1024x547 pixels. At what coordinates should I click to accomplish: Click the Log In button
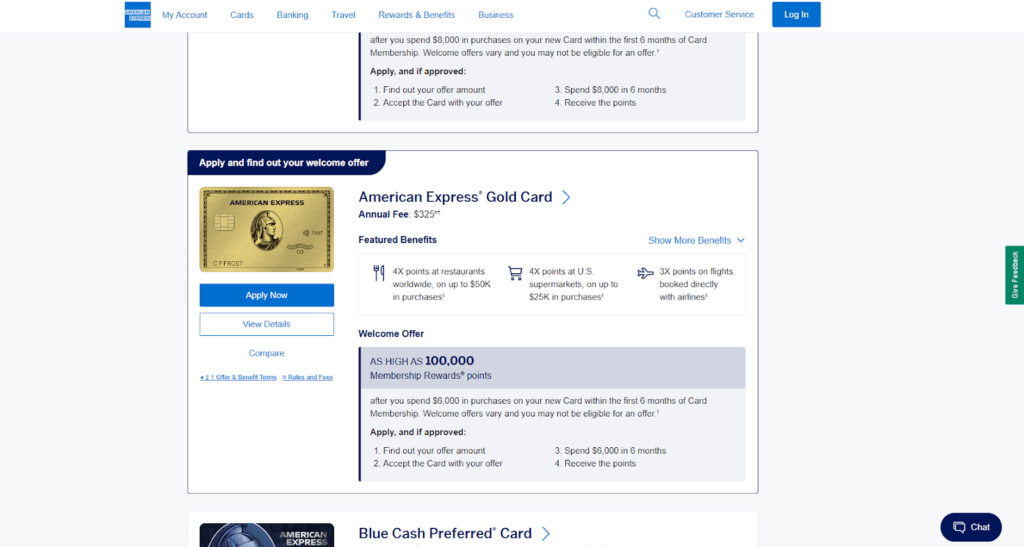tap(796, 15)
